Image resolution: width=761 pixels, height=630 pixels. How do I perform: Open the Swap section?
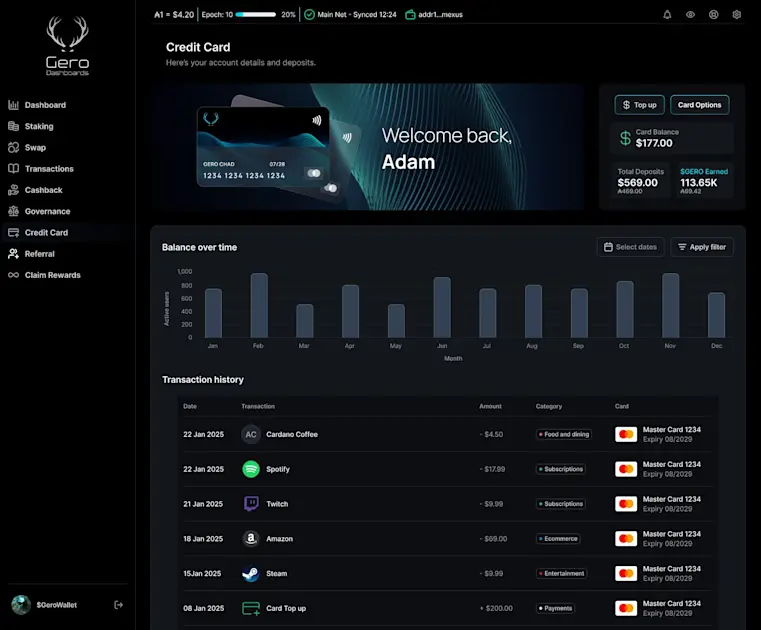[x=27, y=148]
